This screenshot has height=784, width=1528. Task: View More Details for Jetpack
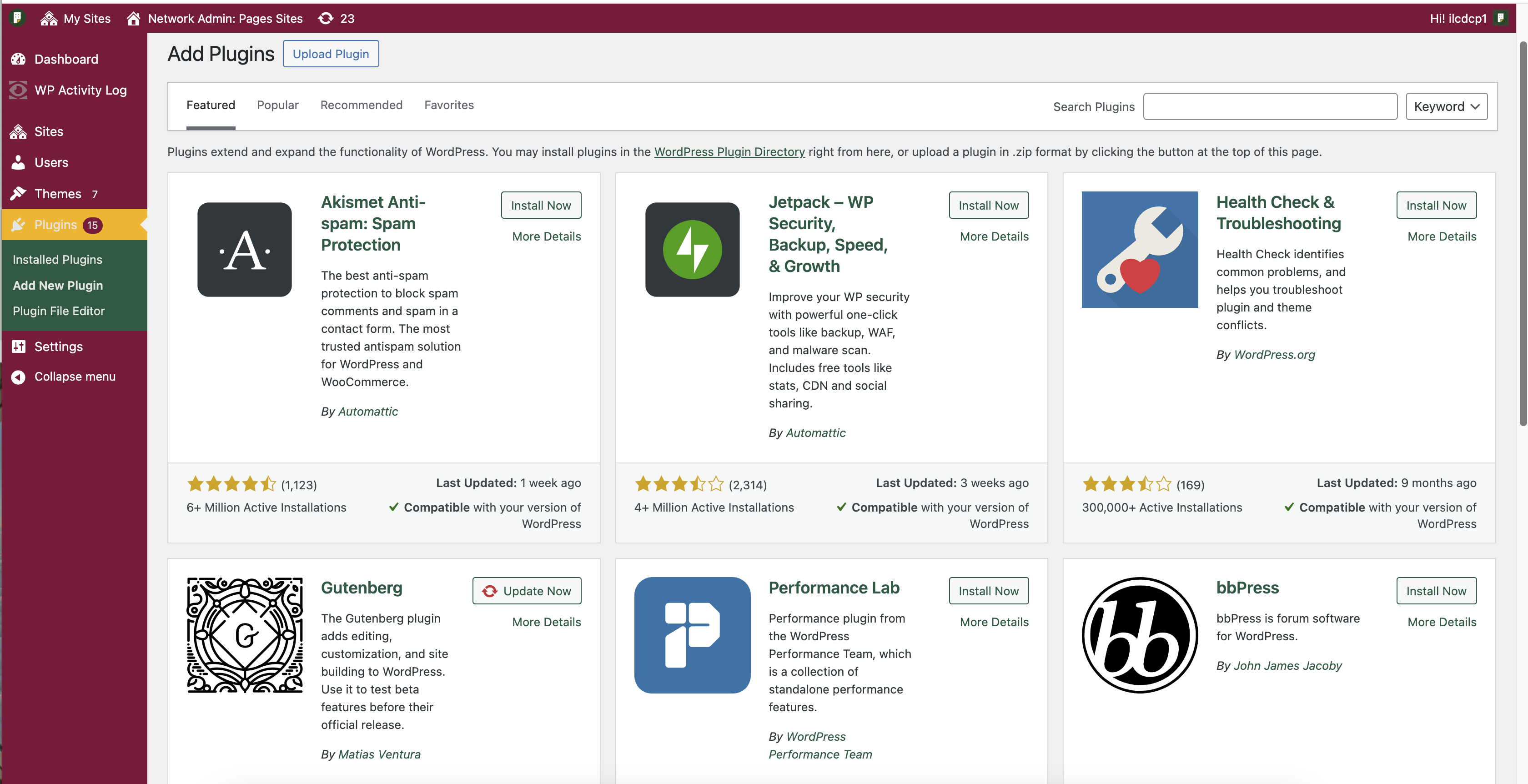pyautogui.click(x=994, y=236)
